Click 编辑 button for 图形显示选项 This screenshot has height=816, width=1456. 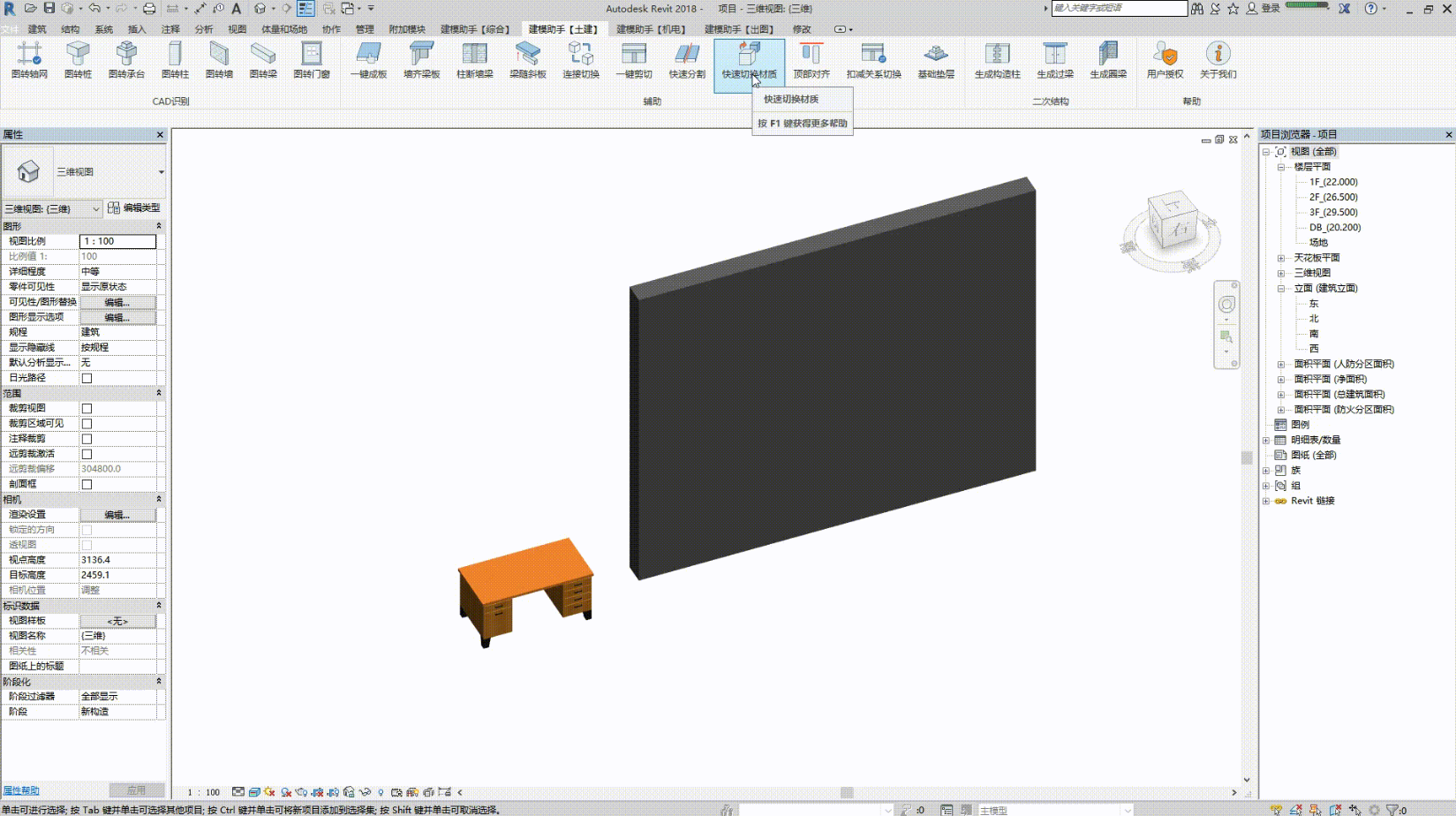[117, 317]
